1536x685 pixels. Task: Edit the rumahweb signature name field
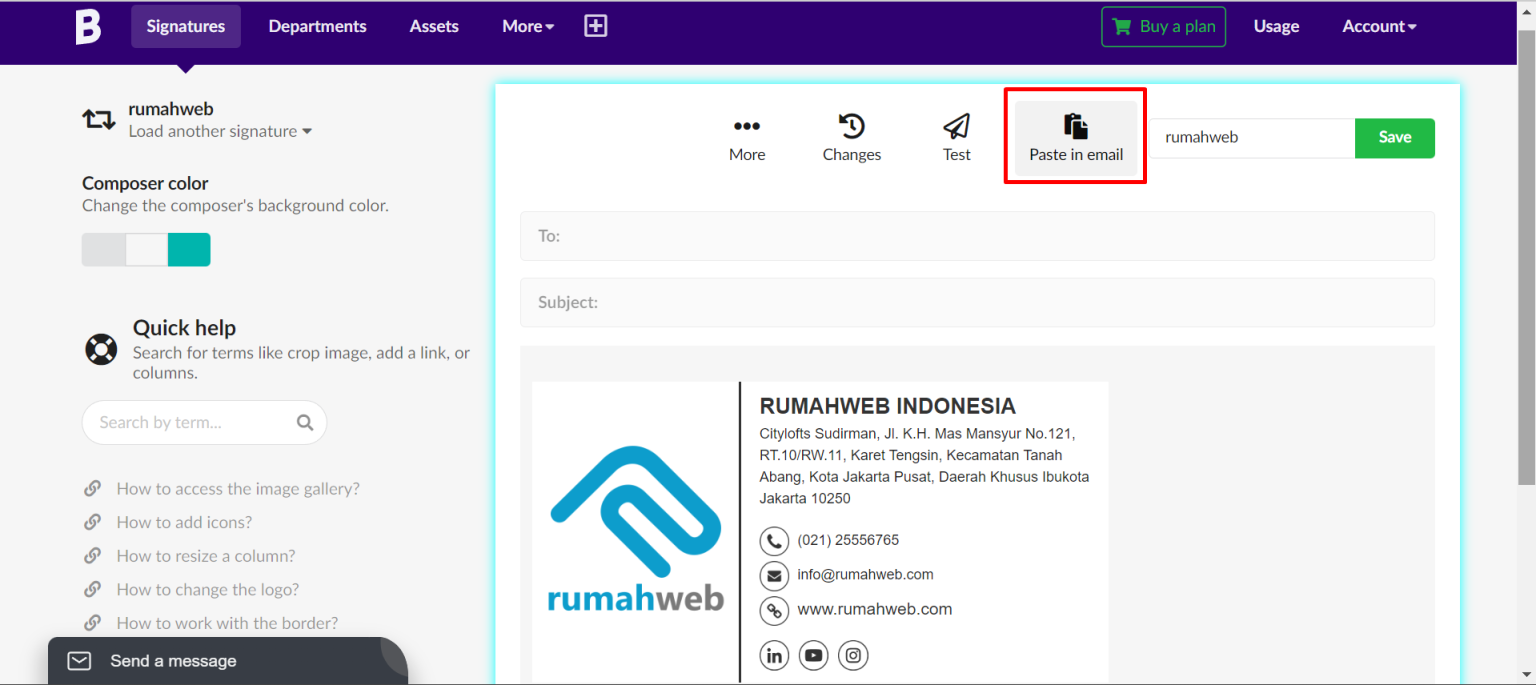coord(1252,138)
